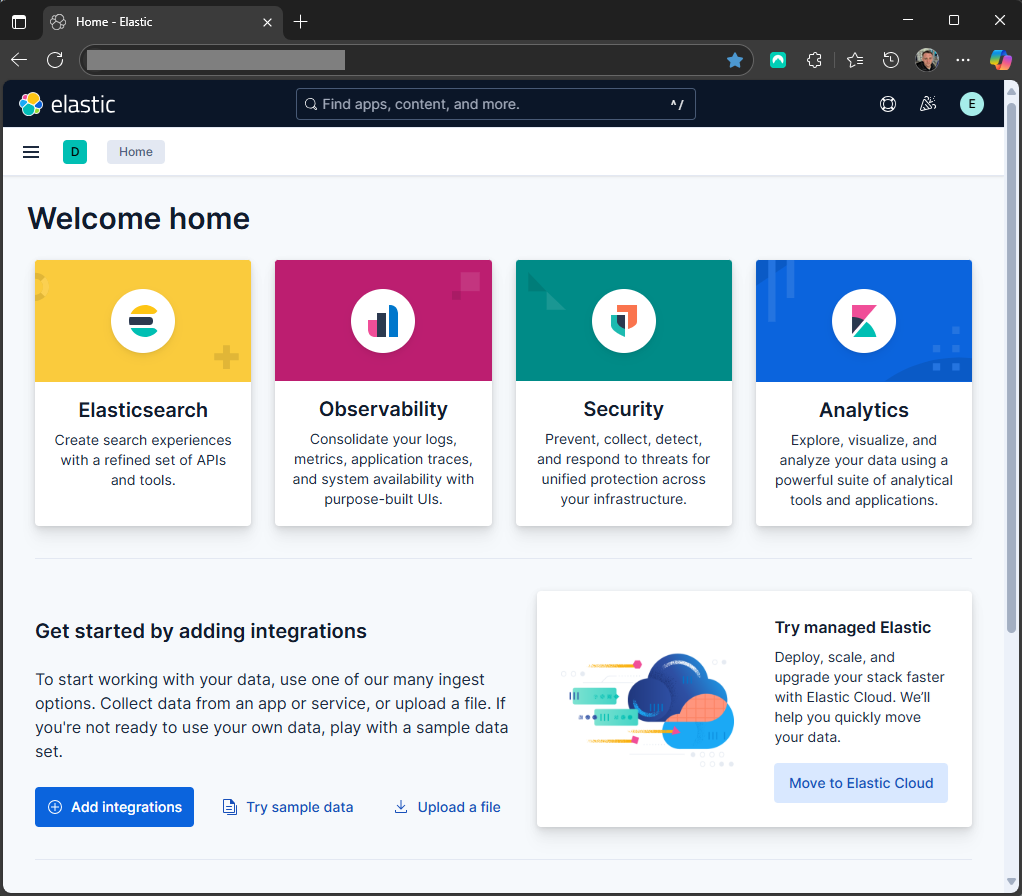Click the Security card description text

tap(624, 469)
